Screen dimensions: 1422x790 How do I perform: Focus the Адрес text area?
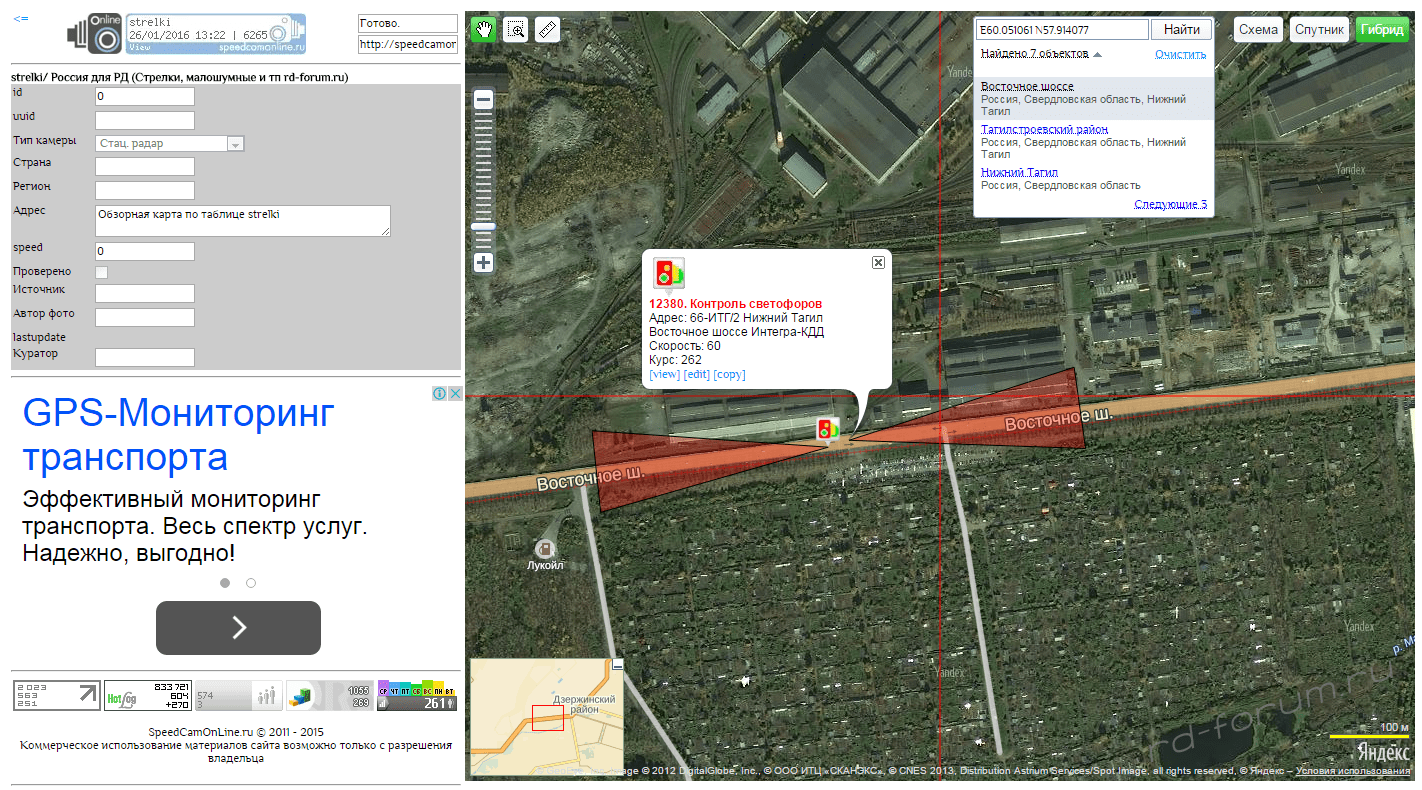point(243,221)
